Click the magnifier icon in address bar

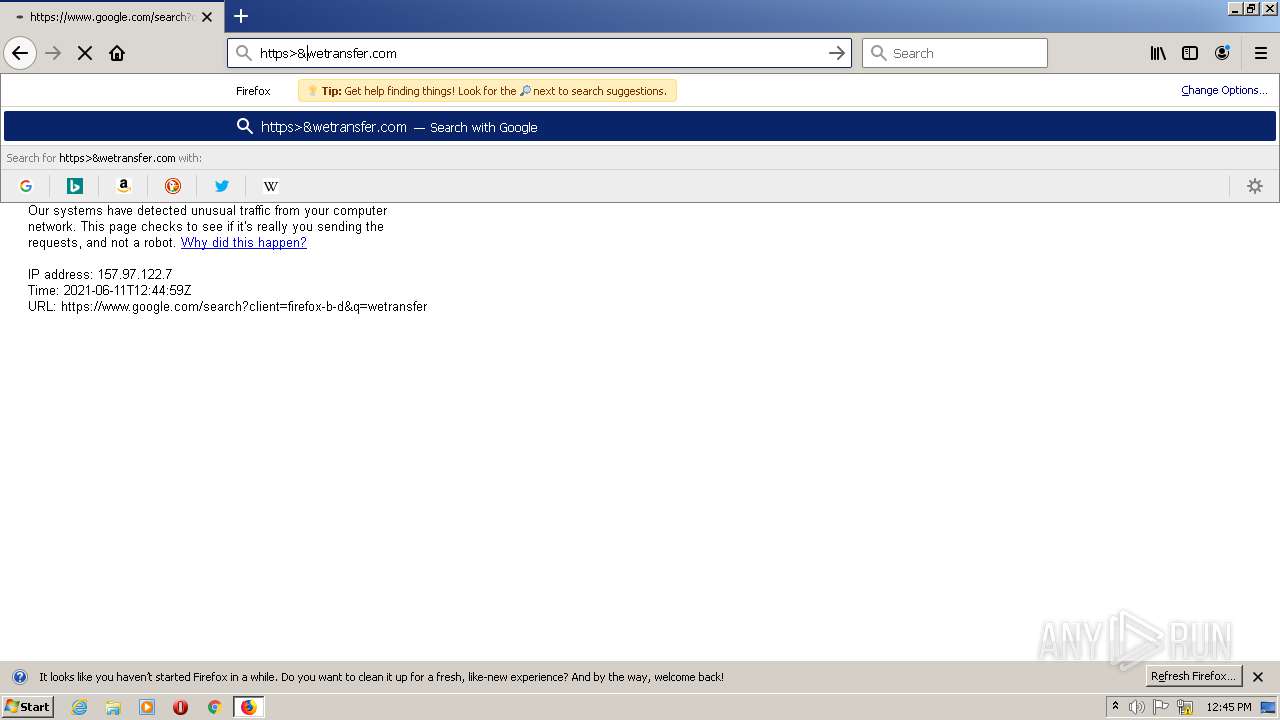pyautogui.click(x=244, y=53)
